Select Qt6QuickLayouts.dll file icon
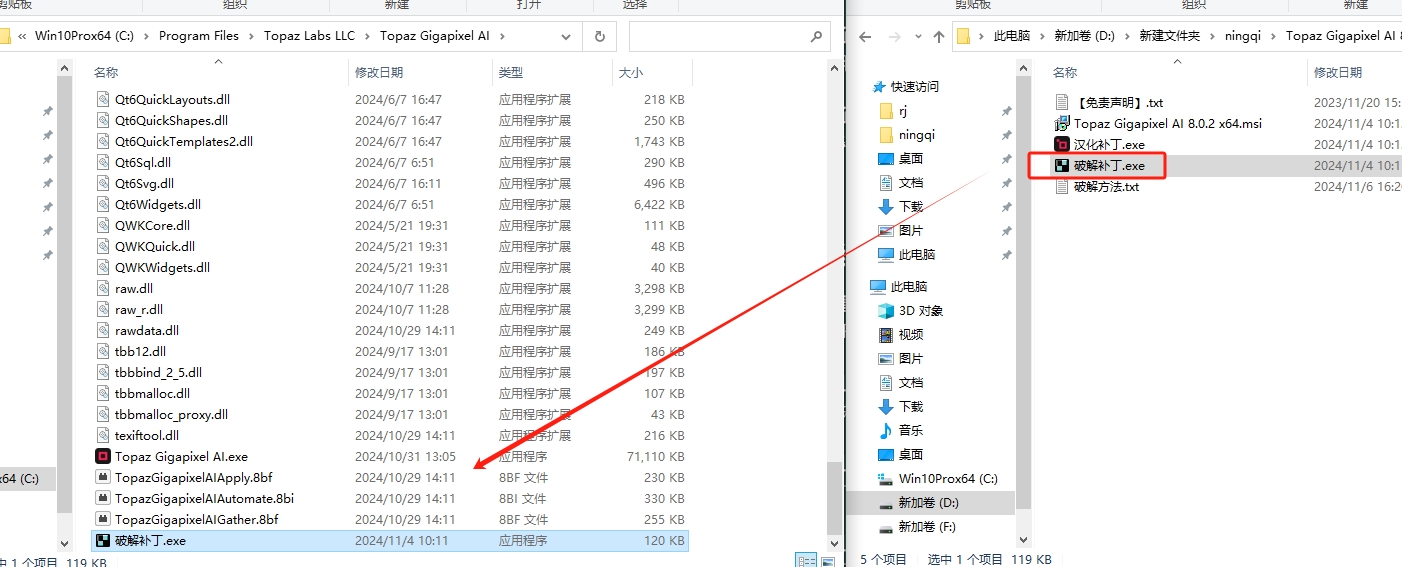Image resolution: width=1402 pixels, height=567 pixels. [103, 100]
